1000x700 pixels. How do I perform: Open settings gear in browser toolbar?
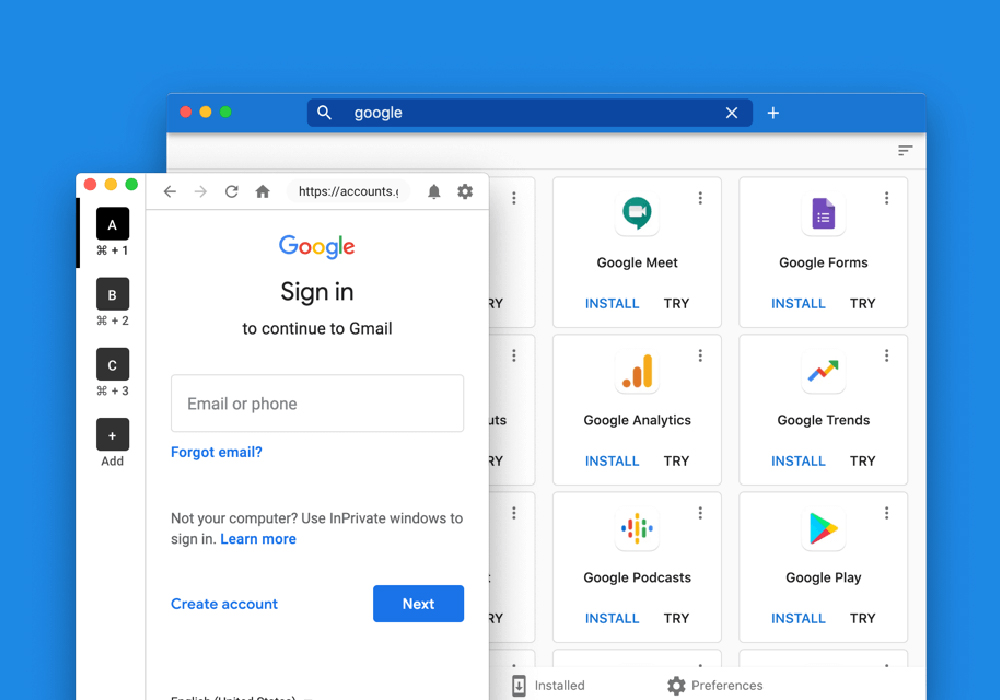tap(465, 192)
